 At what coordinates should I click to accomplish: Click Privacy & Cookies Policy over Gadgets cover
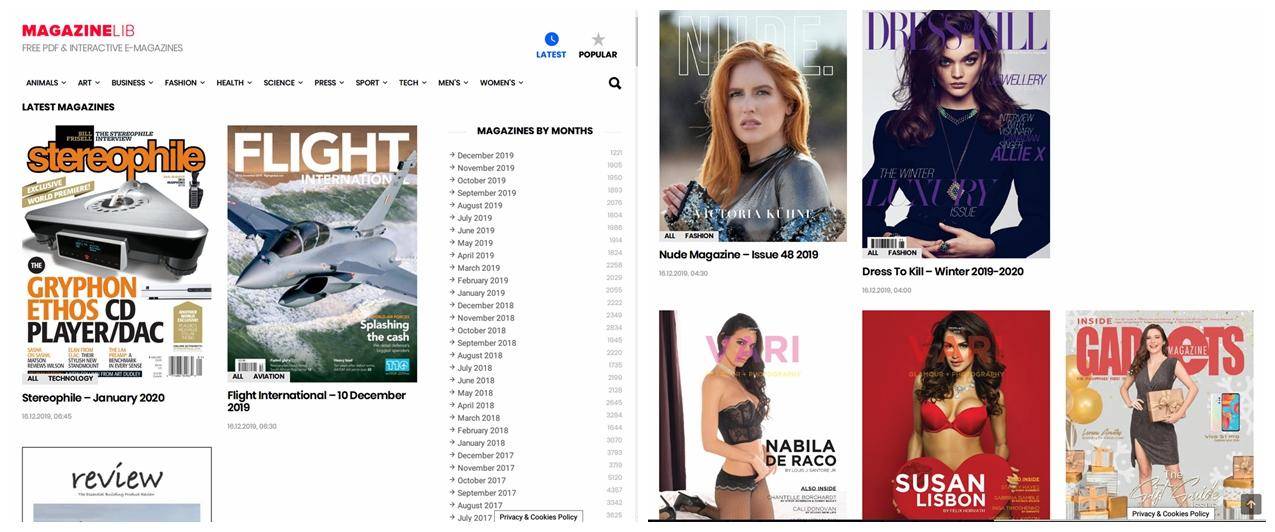click(1171, 514)
